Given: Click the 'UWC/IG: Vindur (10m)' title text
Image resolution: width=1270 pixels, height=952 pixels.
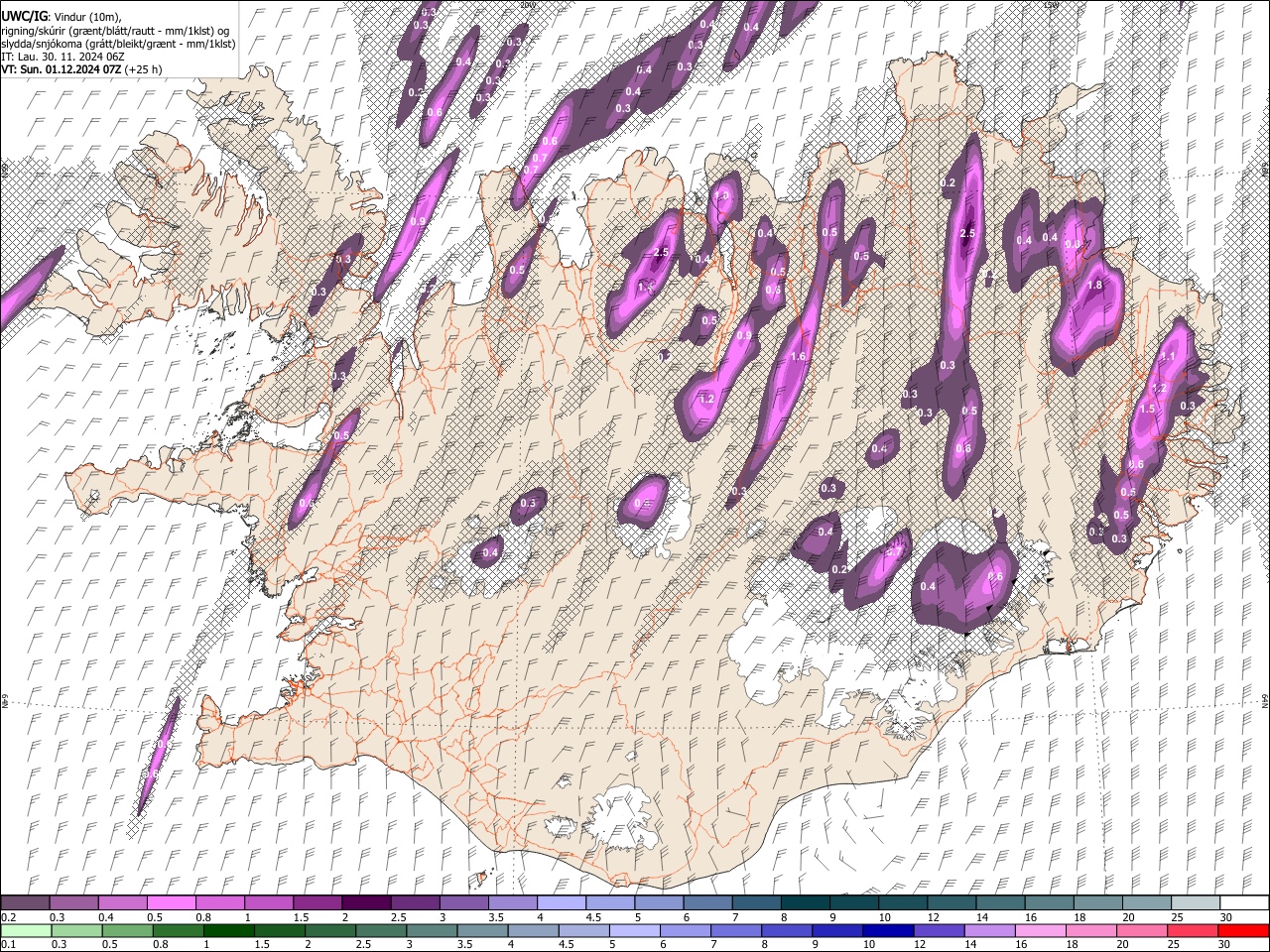Looking at the screenshot, I should coord(61,16).
